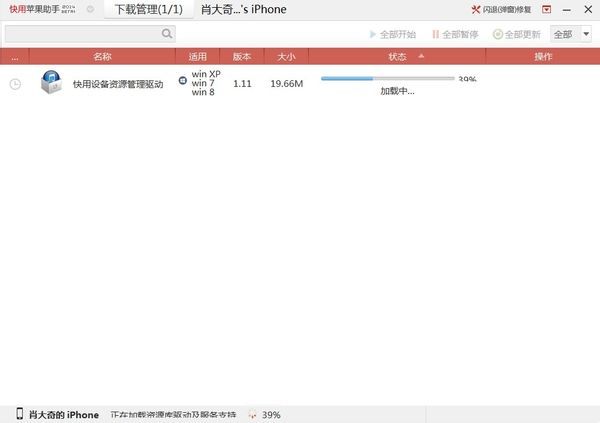Click the phone icon in status bar

pos(20,414)
